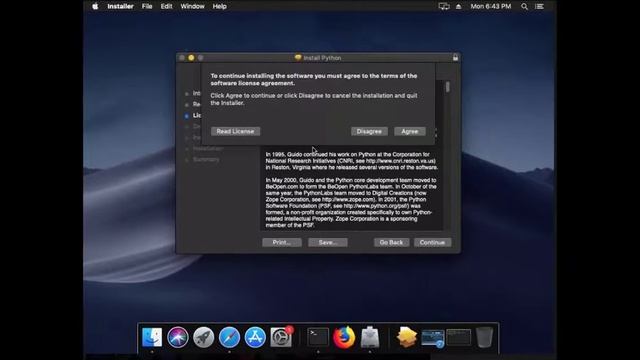The image size is (640, 360).
Task: Open the Window menu
Action: pos(192,6)
